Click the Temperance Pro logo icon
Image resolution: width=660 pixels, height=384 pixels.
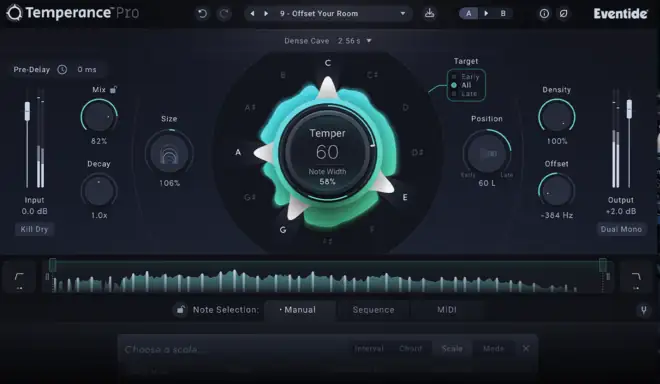[x=14, y=13]
